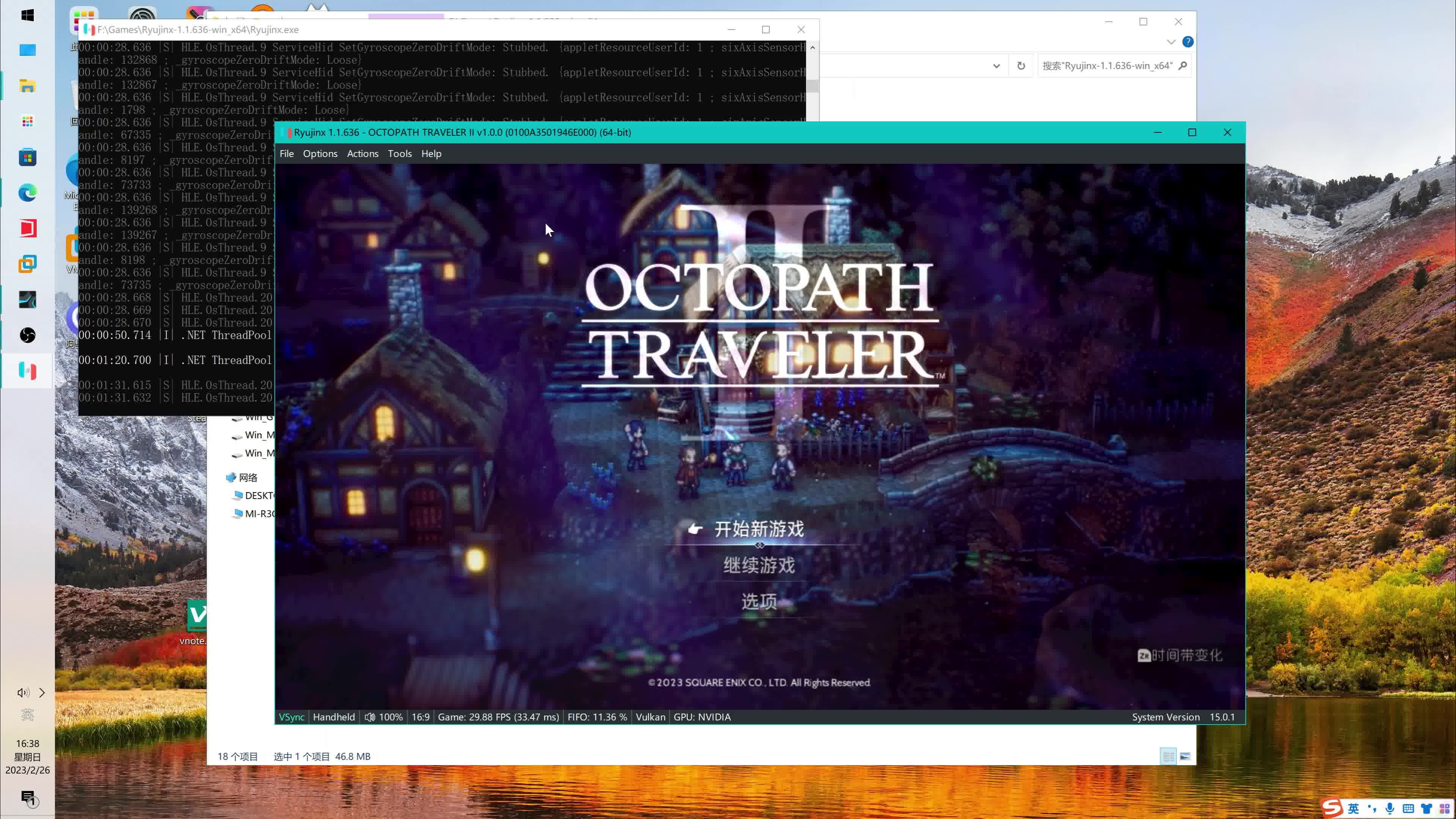
Task: Toggle Sogou punctuation mode
Action: pos(1372,809)
